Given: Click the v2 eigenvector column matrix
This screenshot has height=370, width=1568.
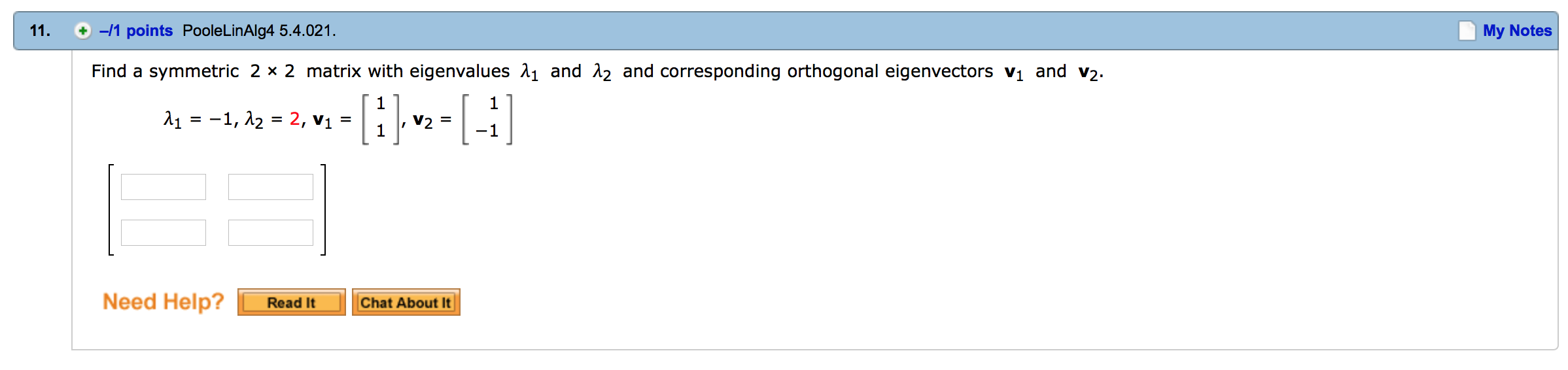Looking at the screenshot, I should tap(487, 118).
